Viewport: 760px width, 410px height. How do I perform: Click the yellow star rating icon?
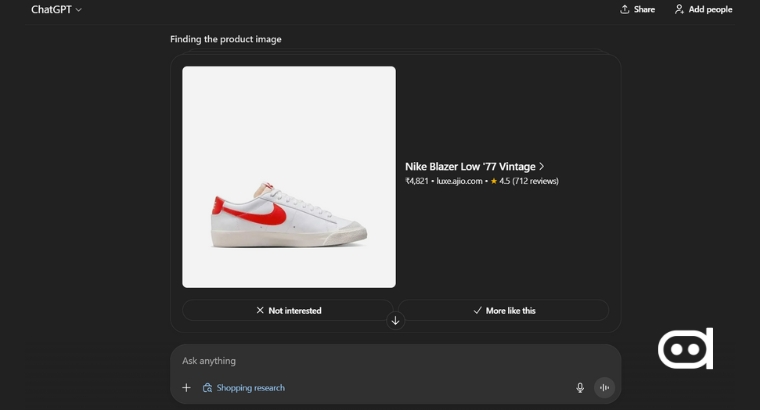click(494, 182)
